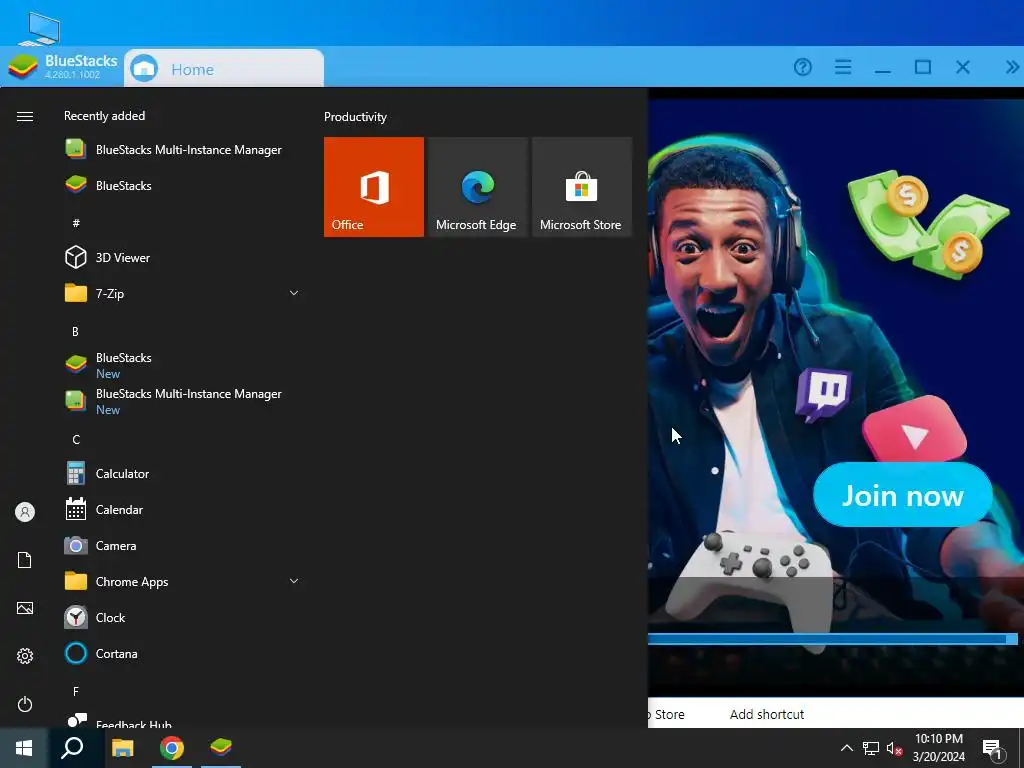Open File Explorer from taskbar

122,748
